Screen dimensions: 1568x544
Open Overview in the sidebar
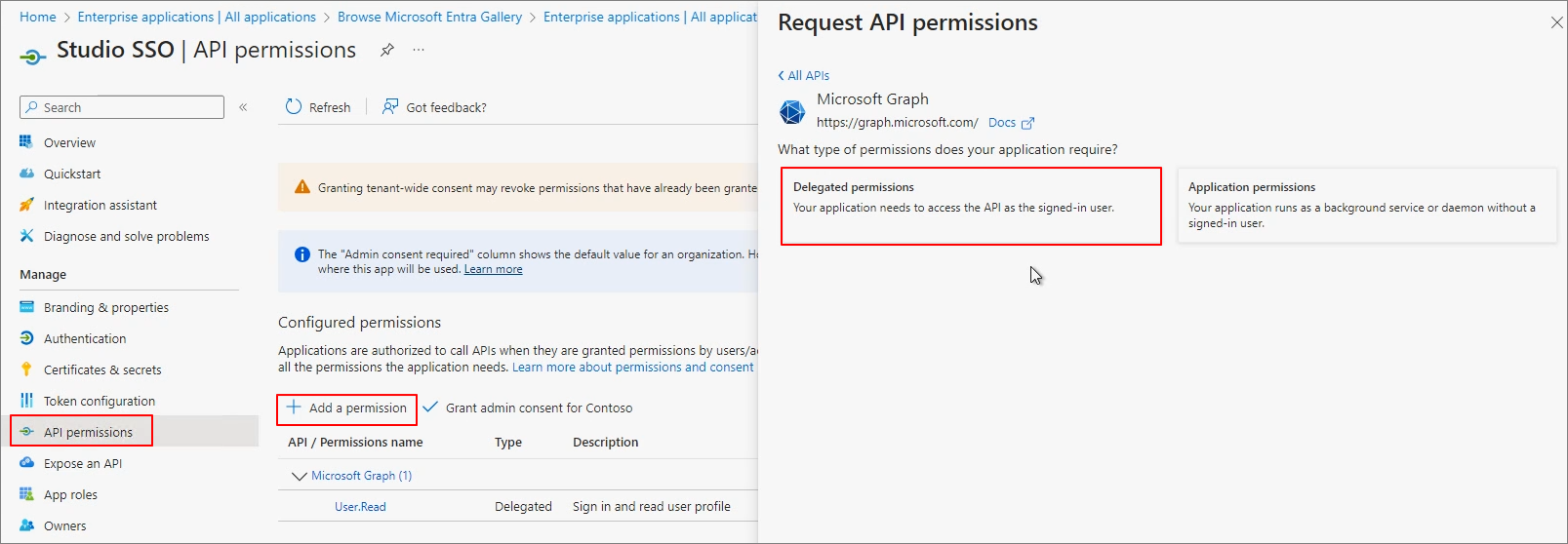point(69,142)
